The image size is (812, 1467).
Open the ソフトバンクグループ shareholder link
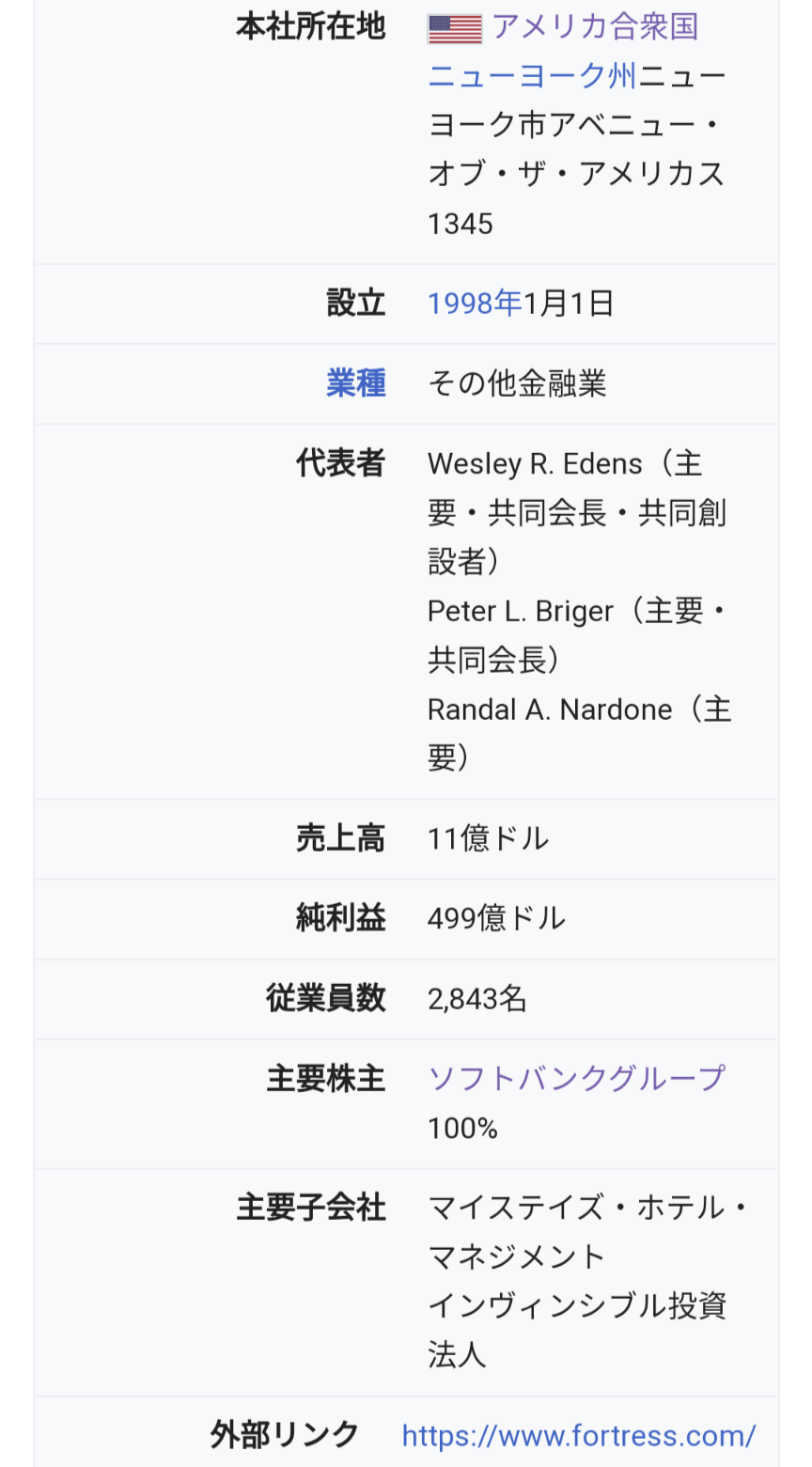point(576,1078)
